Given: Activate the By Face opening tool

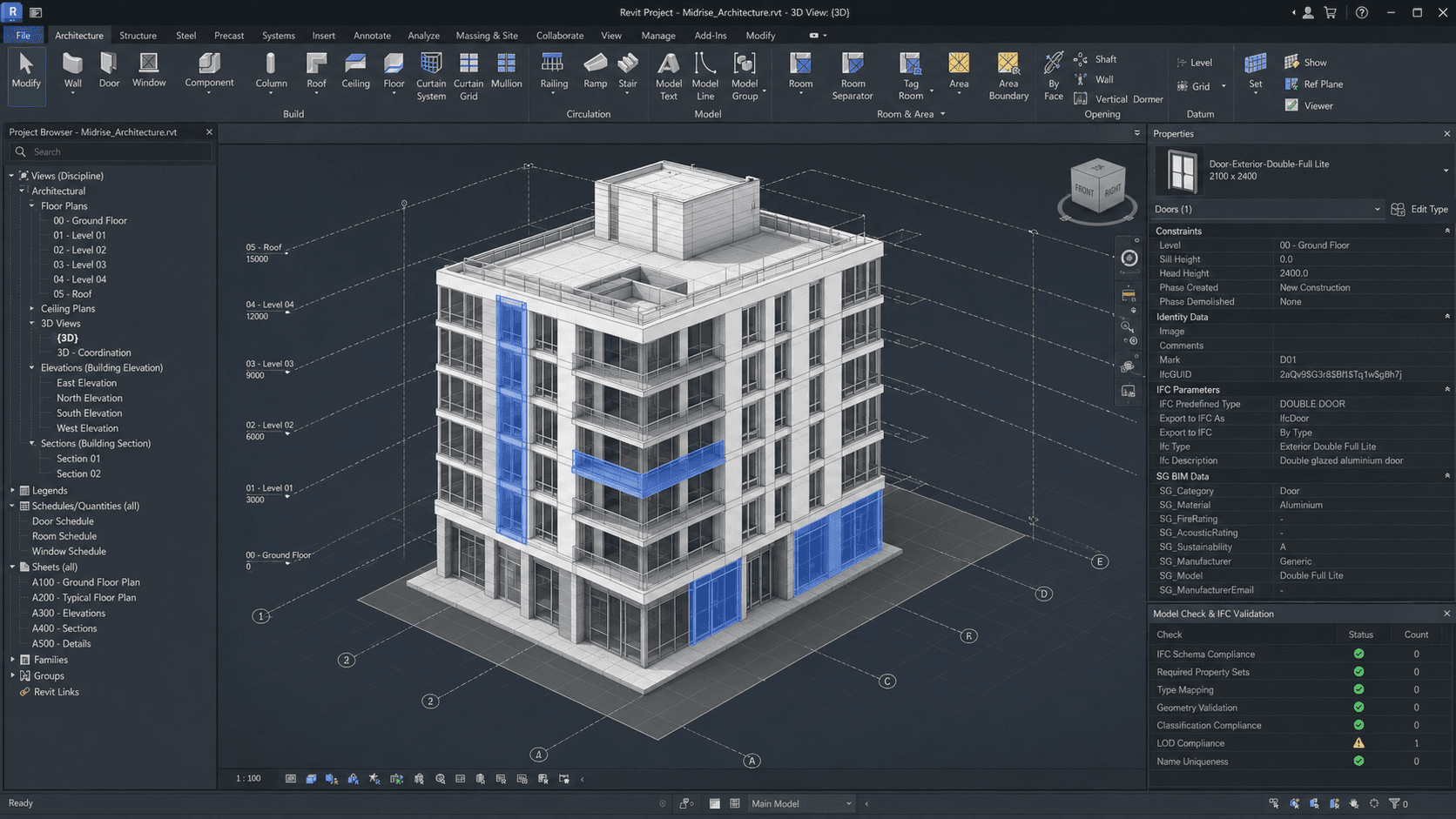Looking at the screenshot, I should pos(1054,77).
